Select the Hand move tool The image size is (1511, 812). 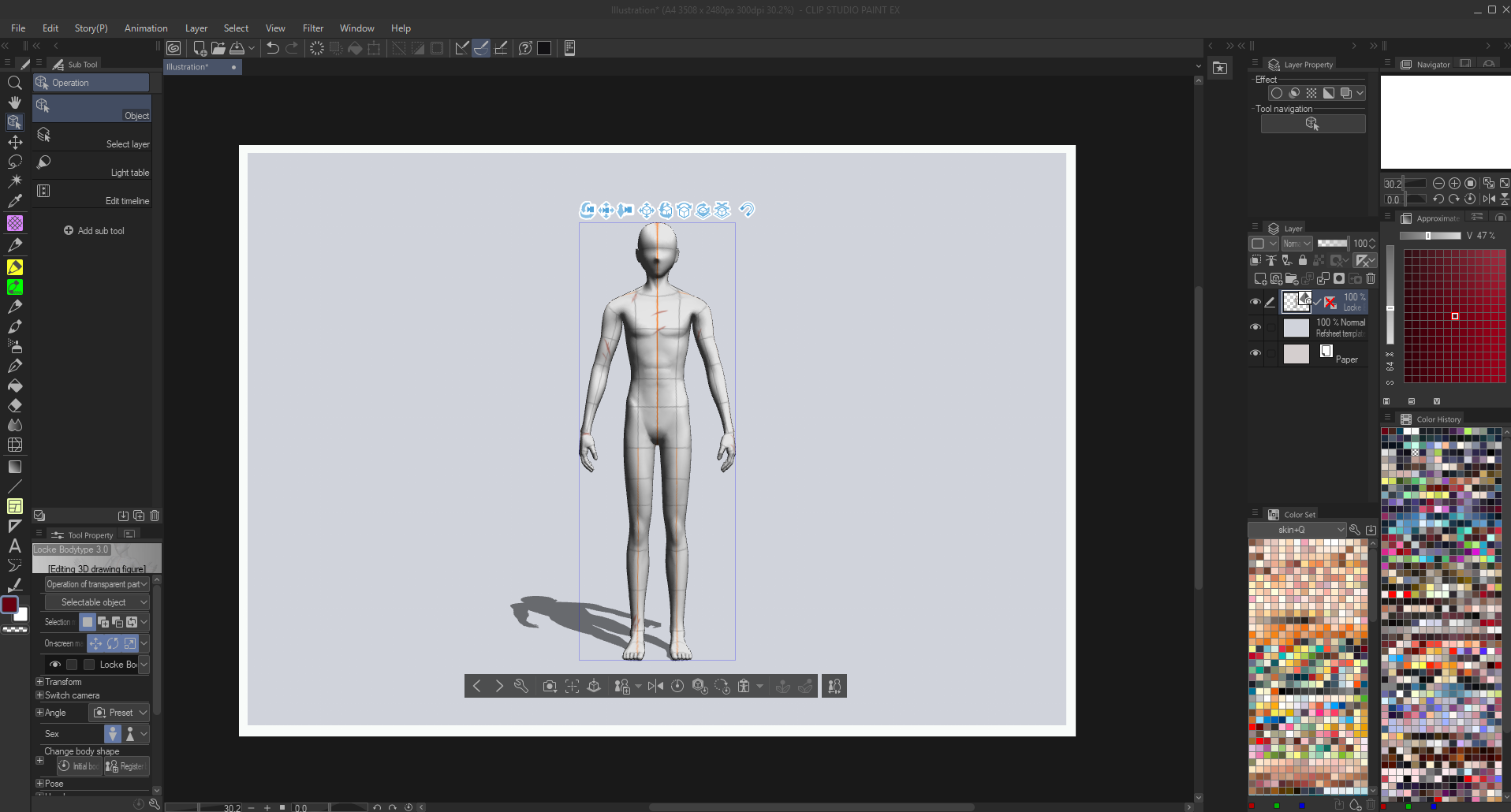pyautogui.click(x=14, y=102)
